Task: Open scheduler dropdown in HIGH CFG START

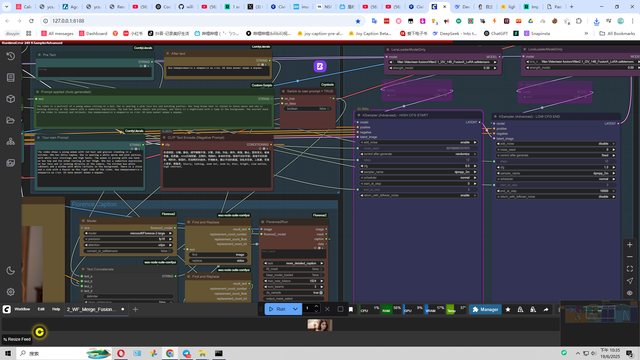Action: pyautogui.click(x=418, y=178)
